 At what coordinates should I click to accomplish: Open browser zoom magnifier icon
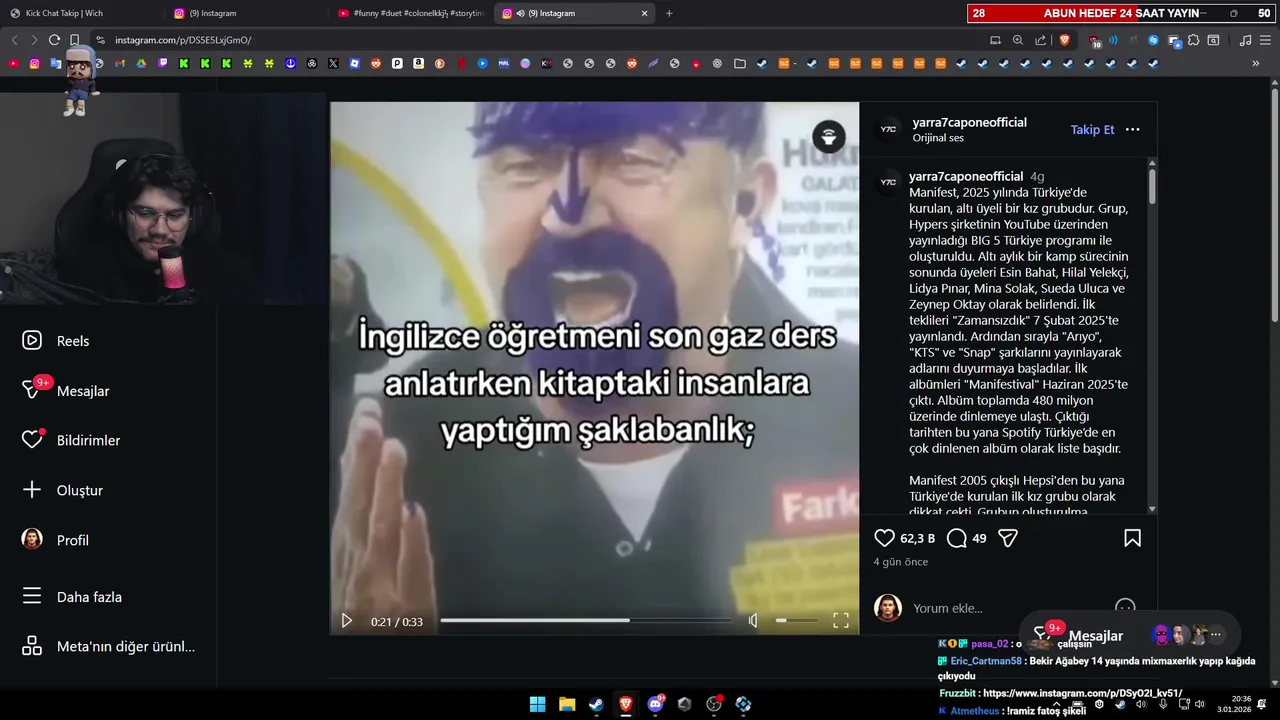pos(1017,40)
